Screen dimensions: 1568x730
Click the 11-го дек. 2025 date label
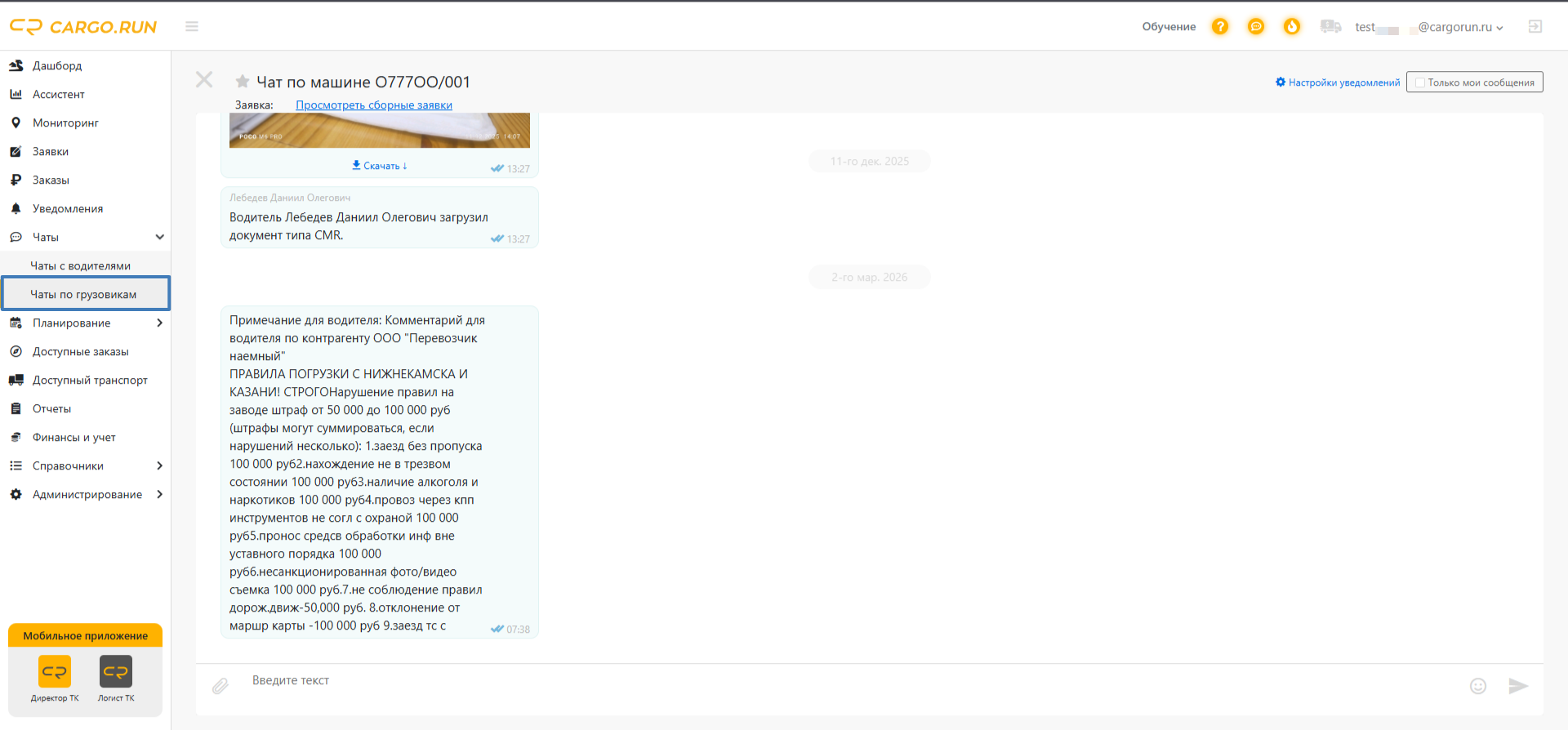[870, 161]
